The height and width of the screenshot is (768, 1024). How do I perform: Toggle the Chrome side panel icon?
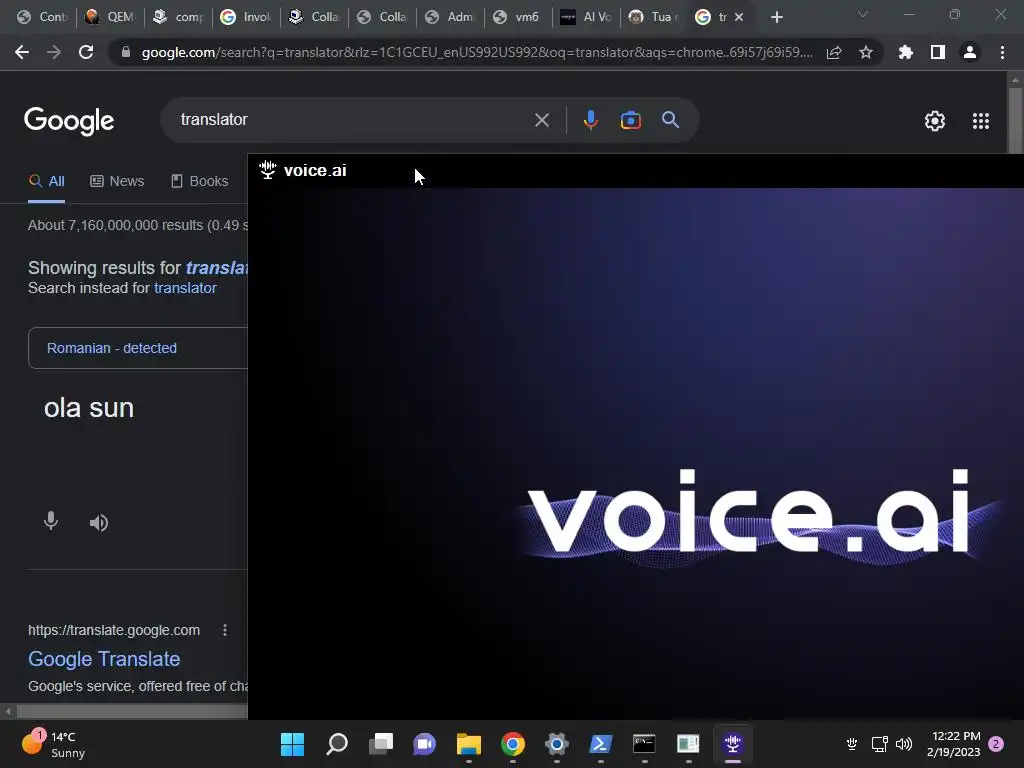point(938,52)
